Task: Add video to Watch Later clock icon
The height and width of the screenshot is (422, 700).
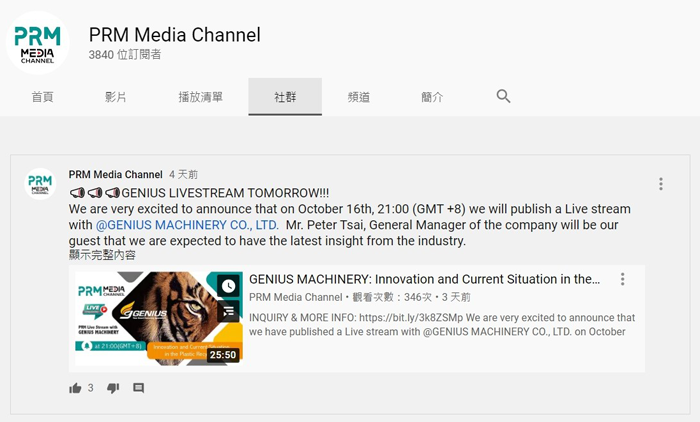Action: point(229,286)
